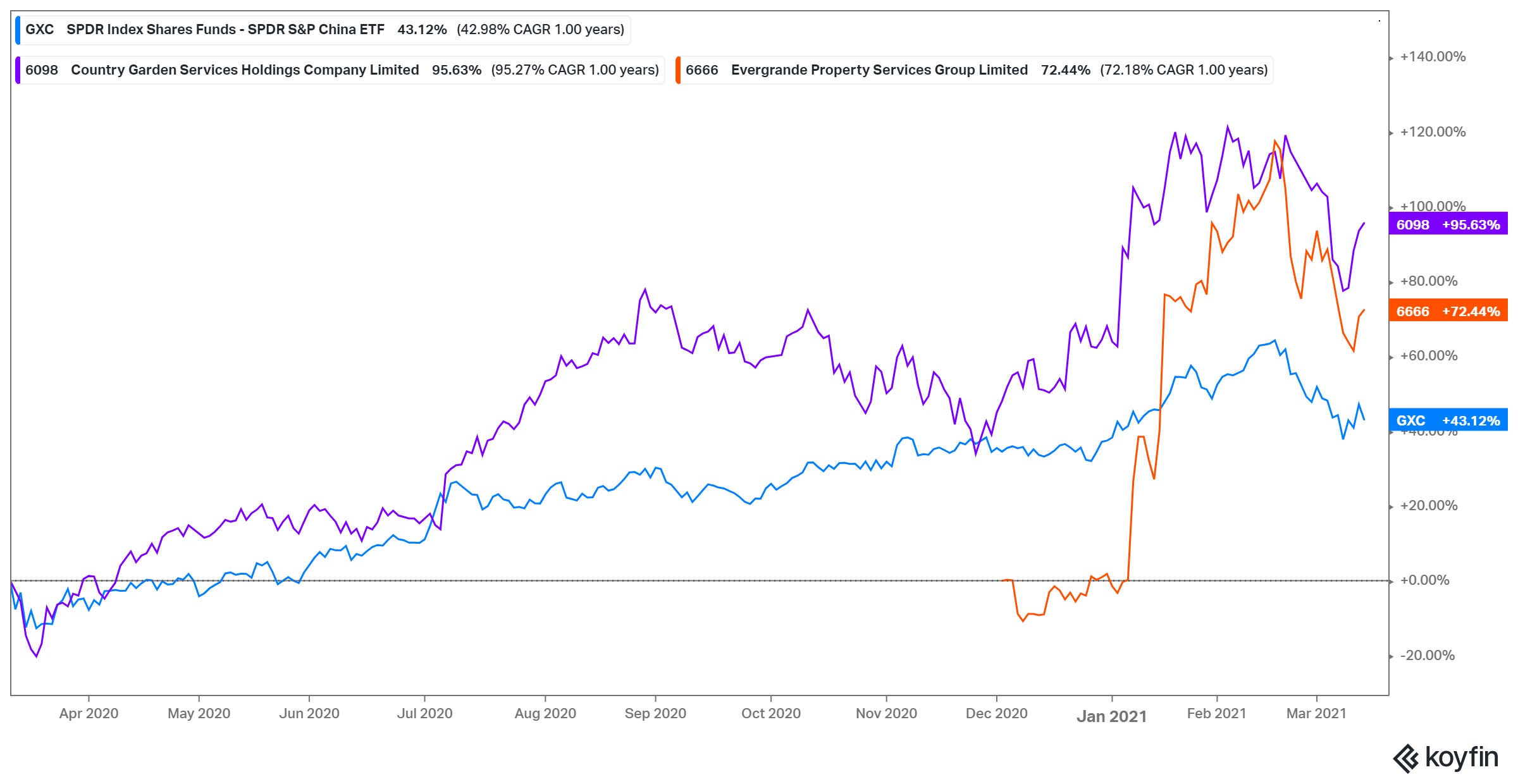Click the Apr 2020 axis label
Image resolution: width=1518 pixels, height=784 pixels.
click(89, 713)
